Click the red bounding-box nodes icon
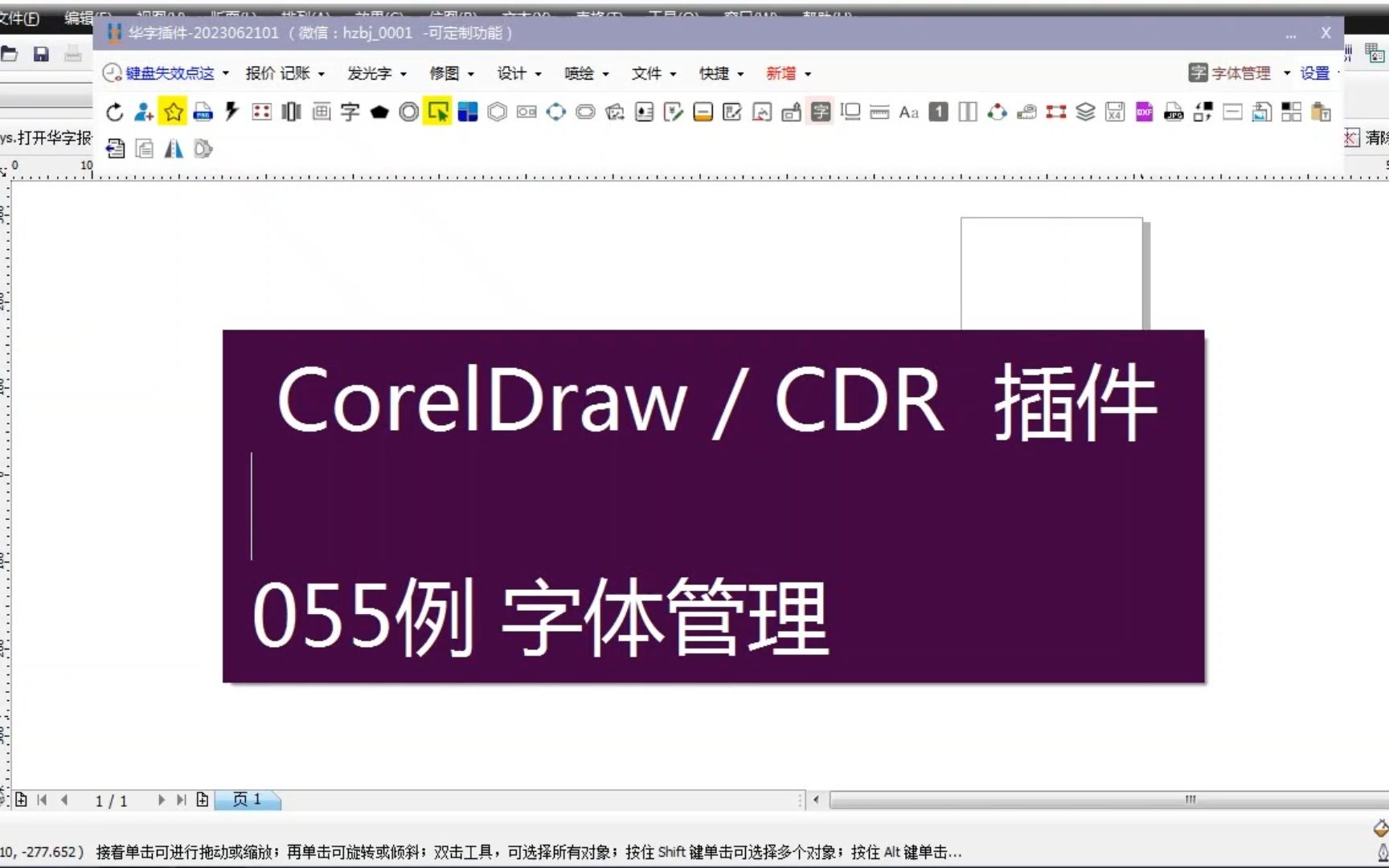Viewport: 1389px width, 868px height. click(x=1056, y=112)
